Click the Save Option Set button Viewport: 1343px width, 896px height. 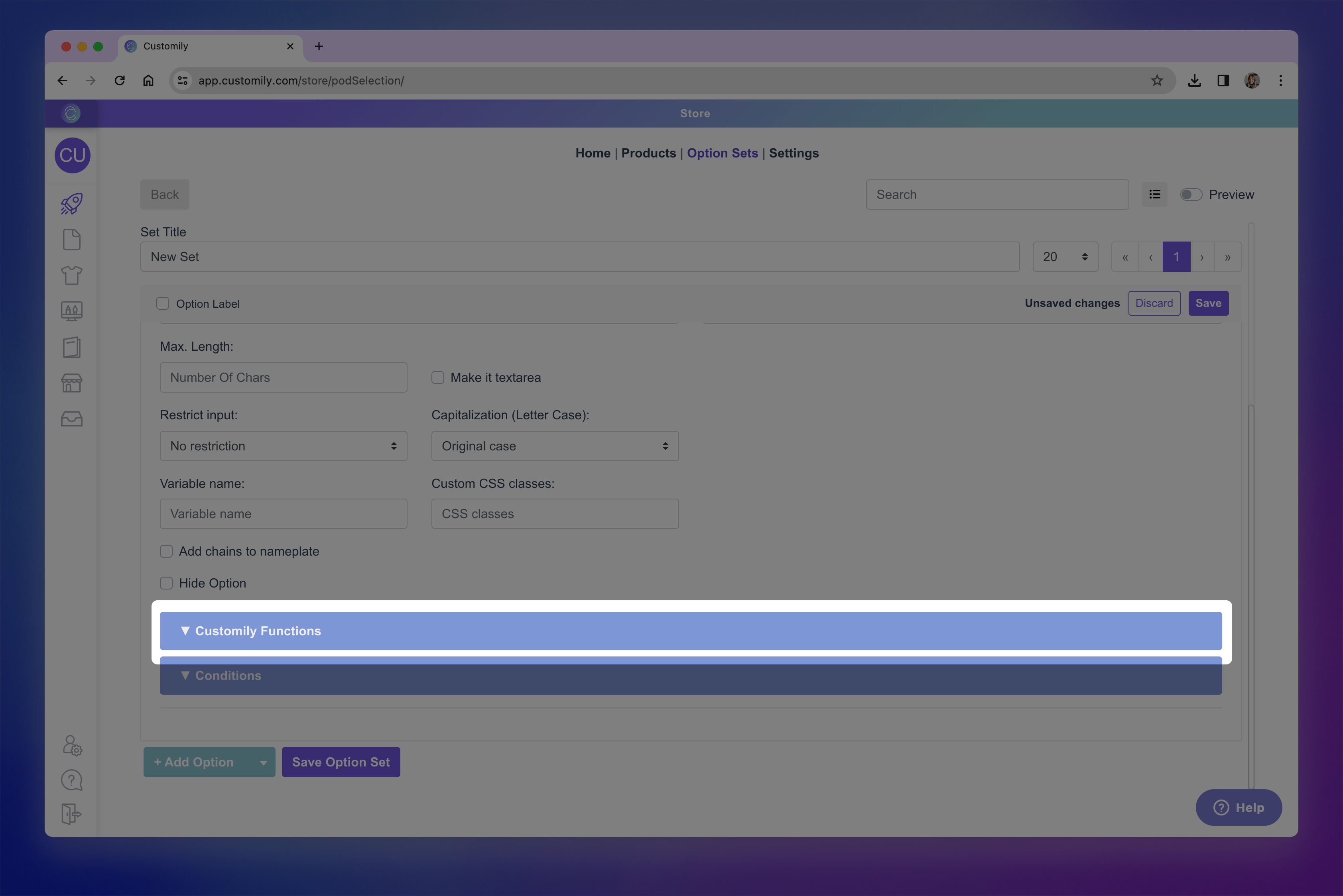[x=341, y=762]
